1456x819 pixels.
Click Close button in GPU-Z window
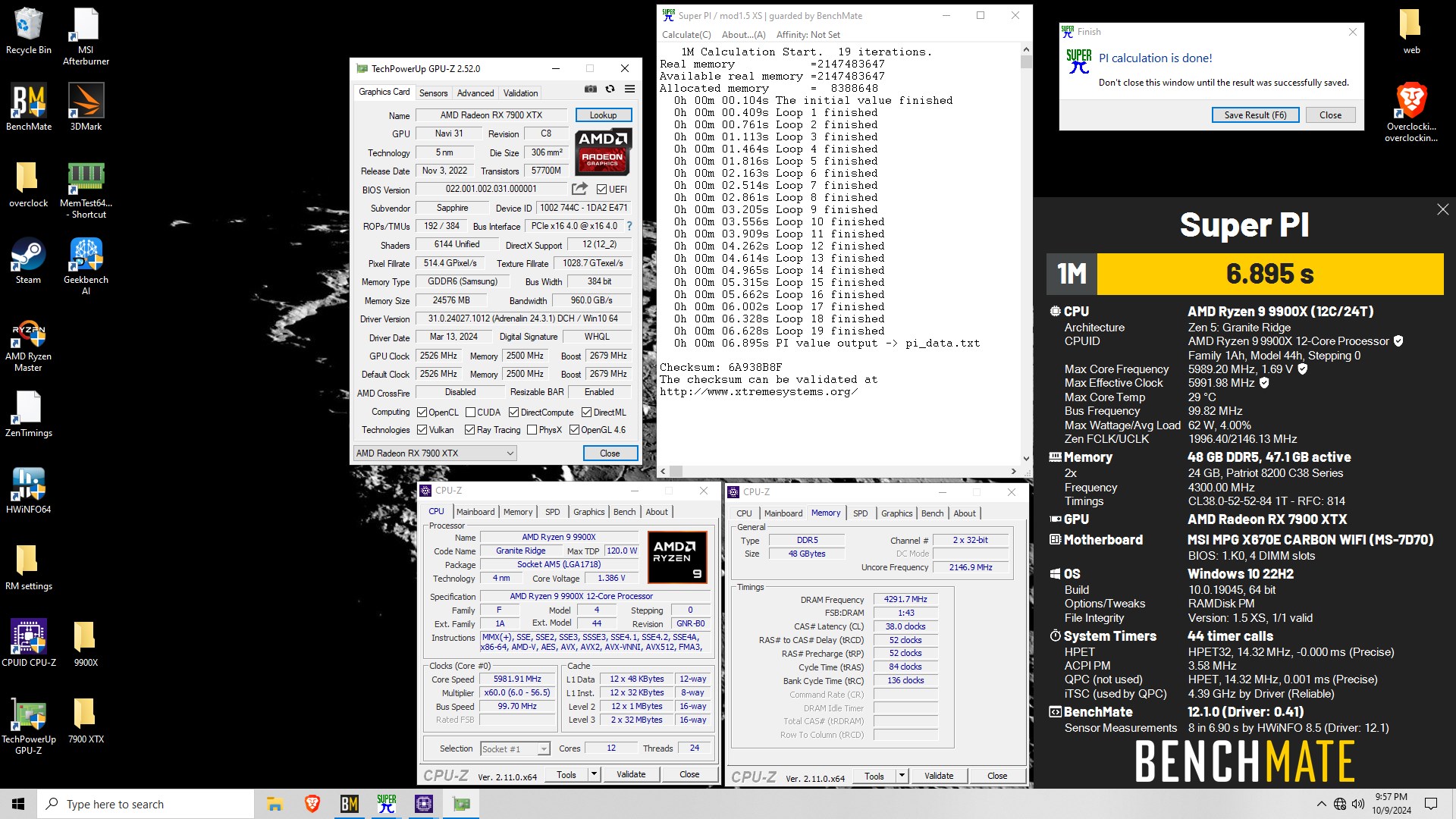[610, 453]
